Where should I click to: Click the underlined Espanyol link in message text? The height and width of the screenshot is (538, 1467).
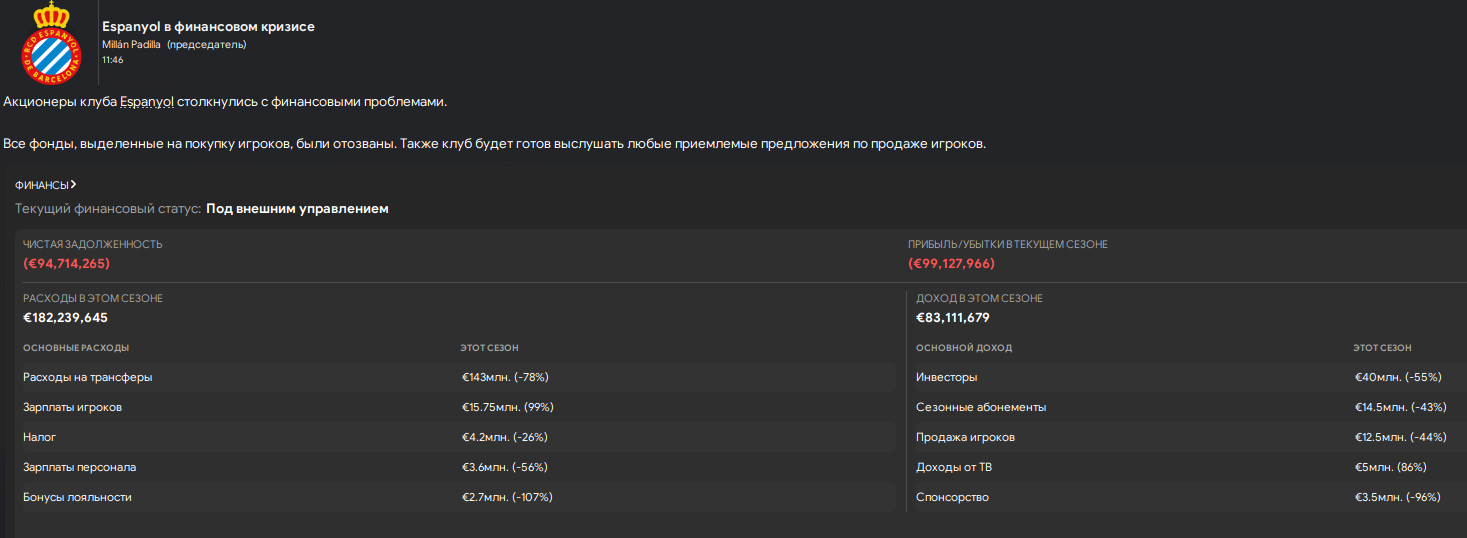146,102
